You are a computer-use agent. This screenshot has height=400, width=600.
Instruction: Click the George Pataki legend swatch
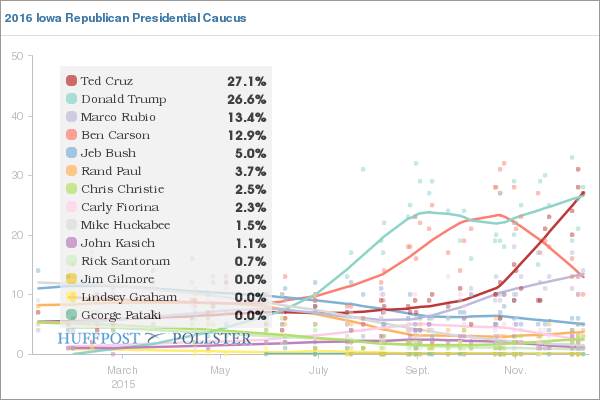(72, 314)
